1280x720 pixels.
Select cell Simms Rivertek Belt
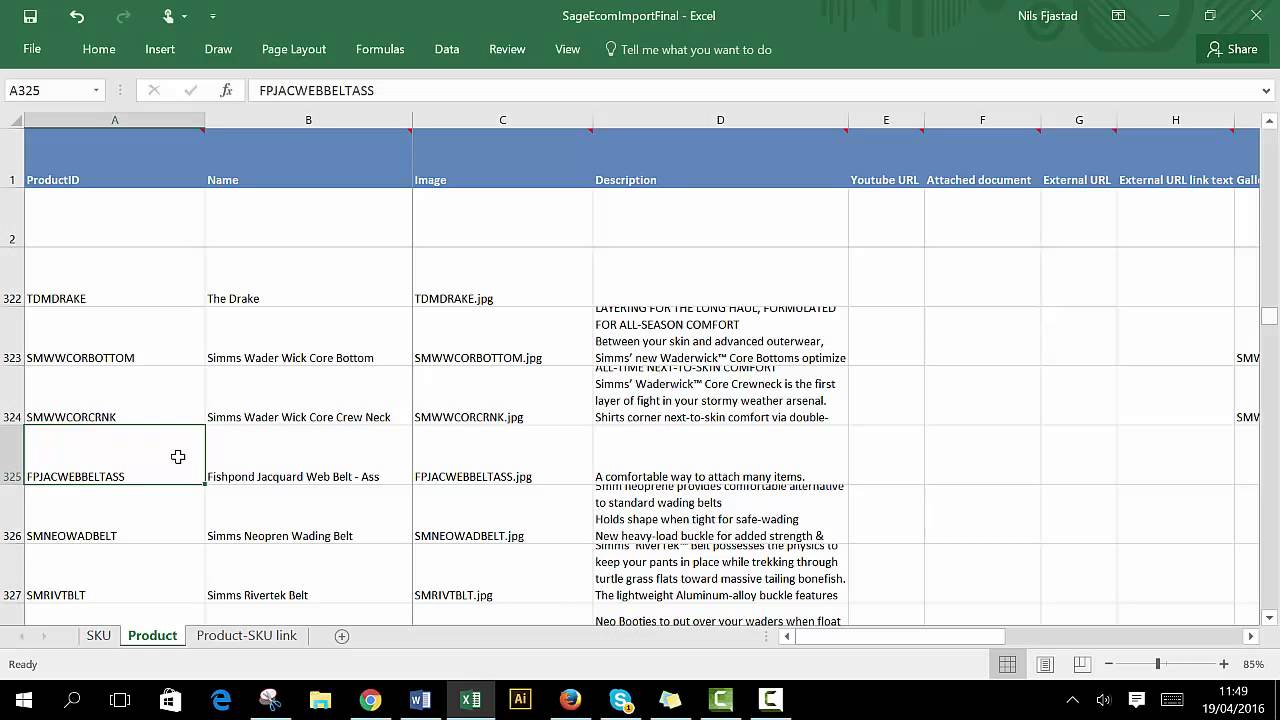pos(308,573)
